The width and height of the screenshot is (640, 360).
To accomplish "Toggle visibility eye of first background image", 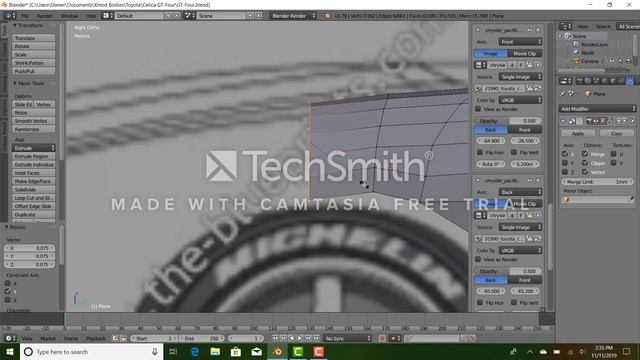I will (x=530, y=30).
